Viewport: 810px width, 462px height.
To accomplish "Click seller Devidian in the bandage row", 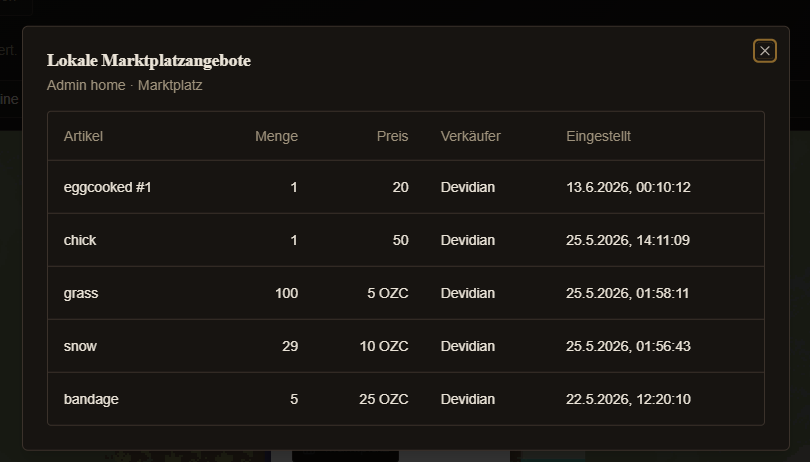I will (468, 399).
